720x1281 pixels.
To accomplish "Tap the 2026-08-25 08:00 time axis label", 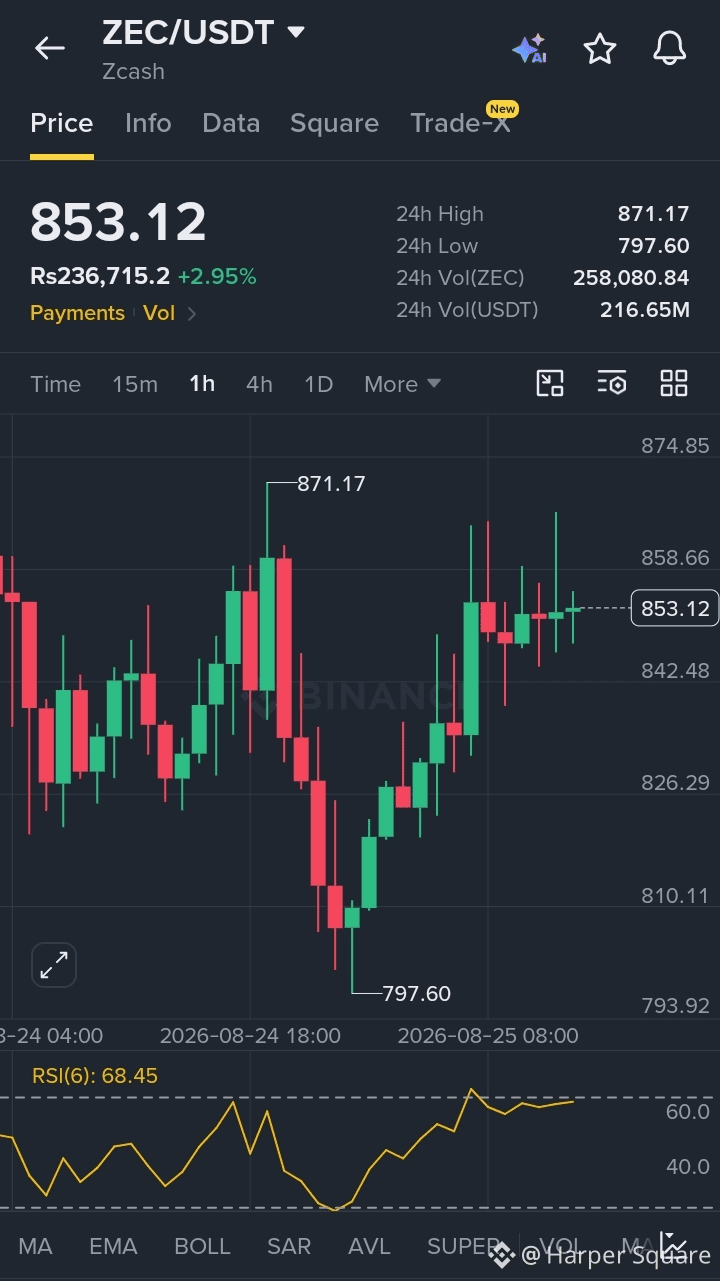I will tap(488, 1036).
